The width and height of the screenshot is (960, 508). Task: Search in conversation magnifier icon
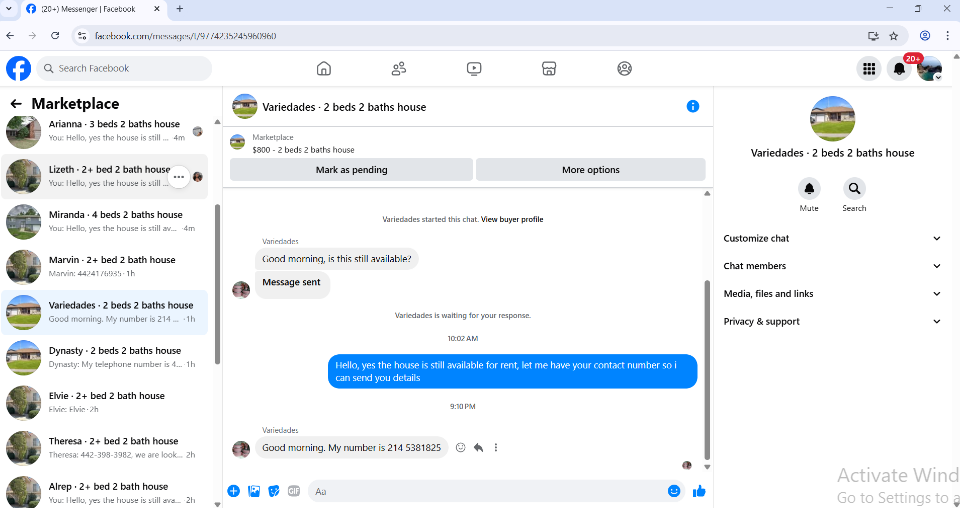pyautogui.click(x=854, y=189)
